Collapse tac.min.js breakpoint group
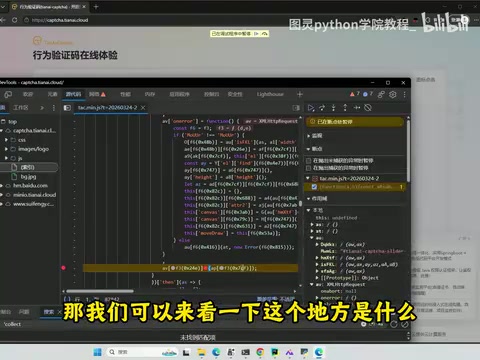This screenshot has width=480, height=360. [x=308, y=178]
